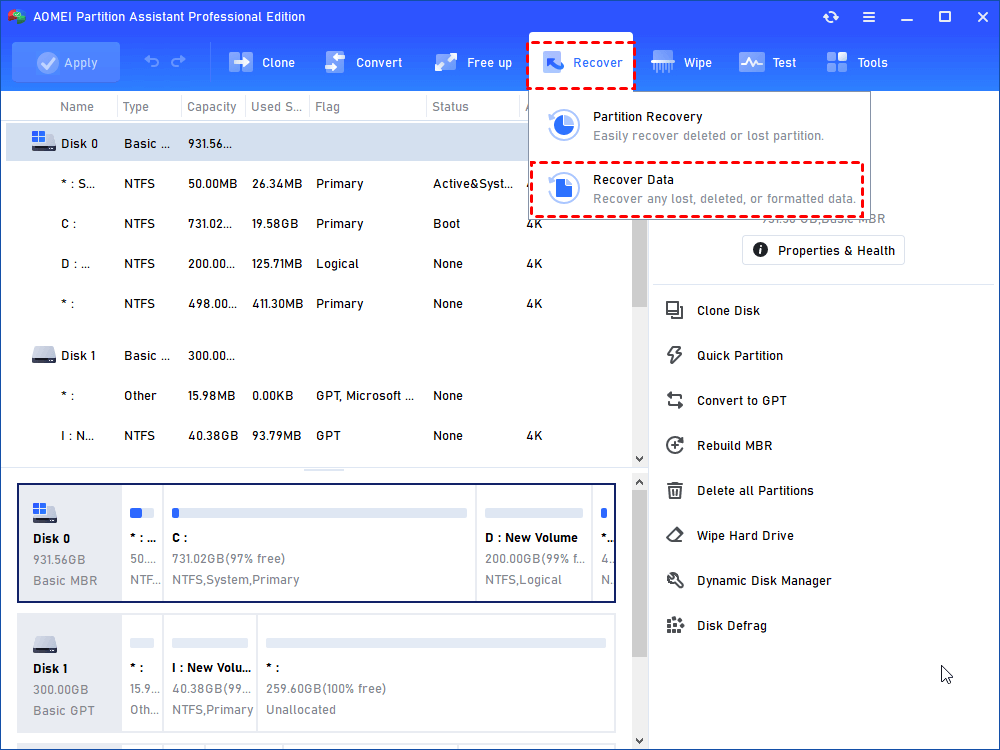Sort by the Status column header
Image resolution: width=1000 pixels, height=750 pixels.
450,107
